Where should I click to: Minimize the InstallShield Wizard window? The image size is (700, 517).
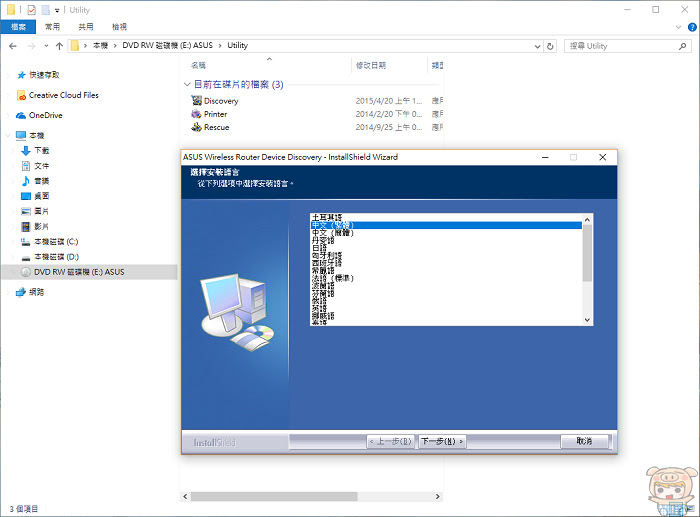[545, 157]
